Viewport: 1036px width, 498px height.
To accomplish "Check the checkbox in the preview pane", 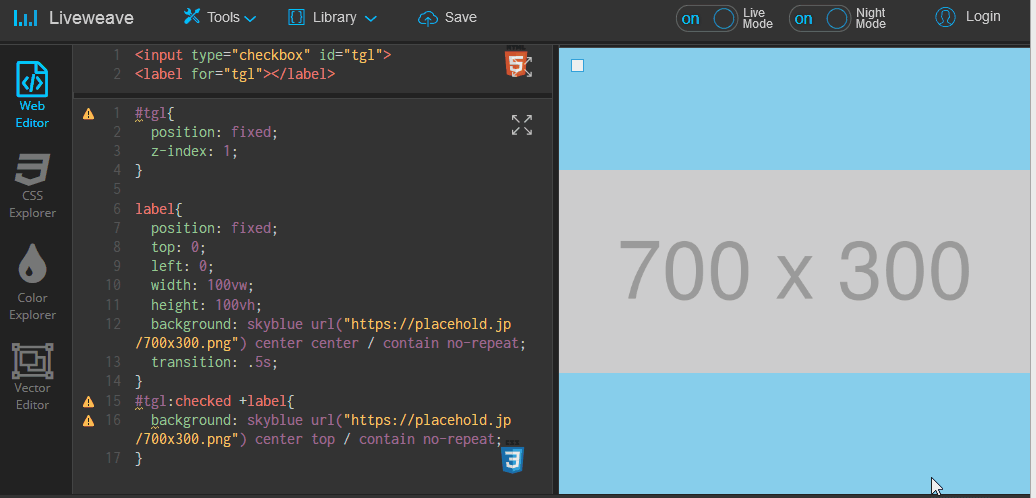I will pyautogui.click(x=577, y=66).
